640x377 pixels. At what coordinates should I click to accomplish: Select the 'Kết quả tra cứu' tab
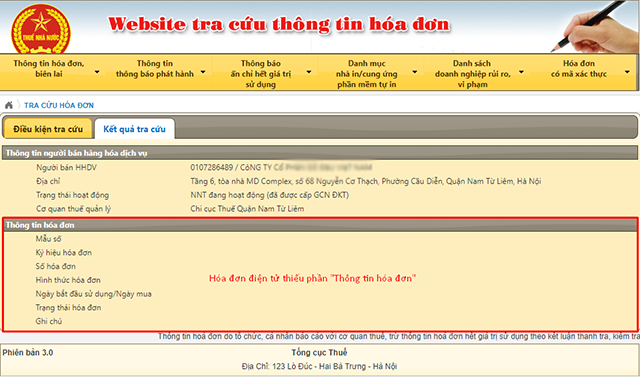click(x=134, y=129)
